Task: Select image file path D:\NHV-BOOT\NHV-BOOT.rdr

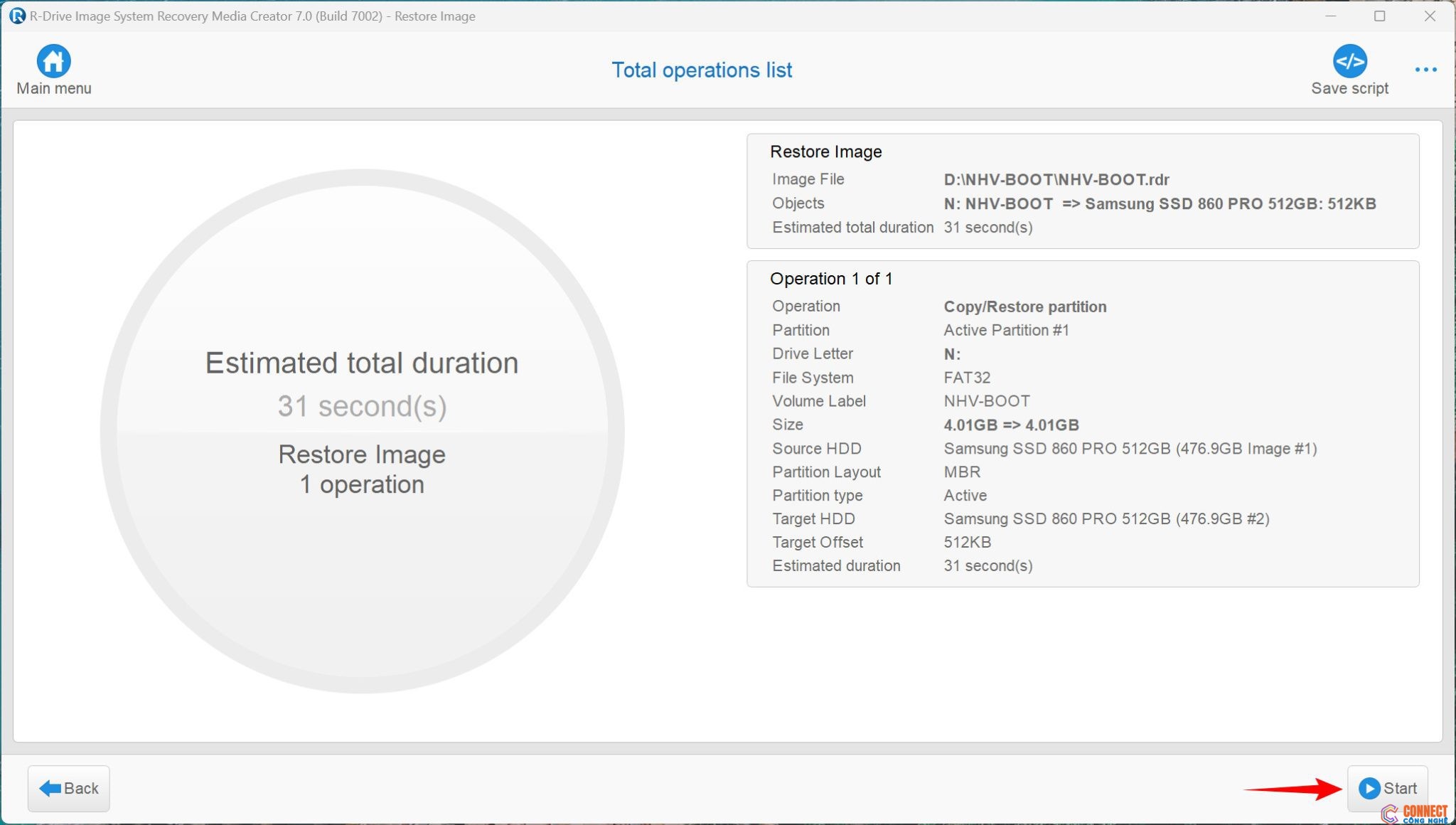Action: tap(1056, 179)
